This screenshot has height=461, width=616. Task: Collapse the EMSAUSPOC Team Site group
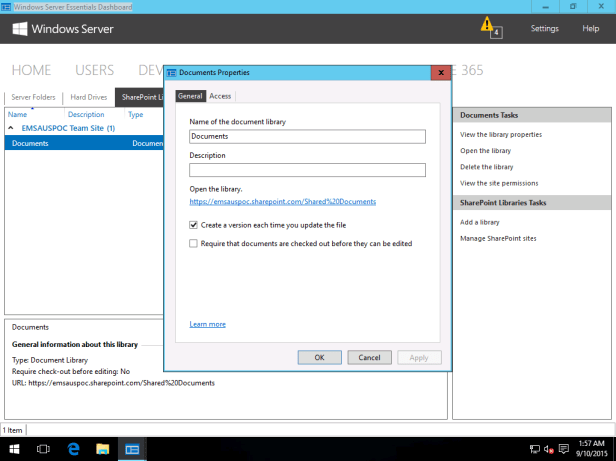pos(12,129)
